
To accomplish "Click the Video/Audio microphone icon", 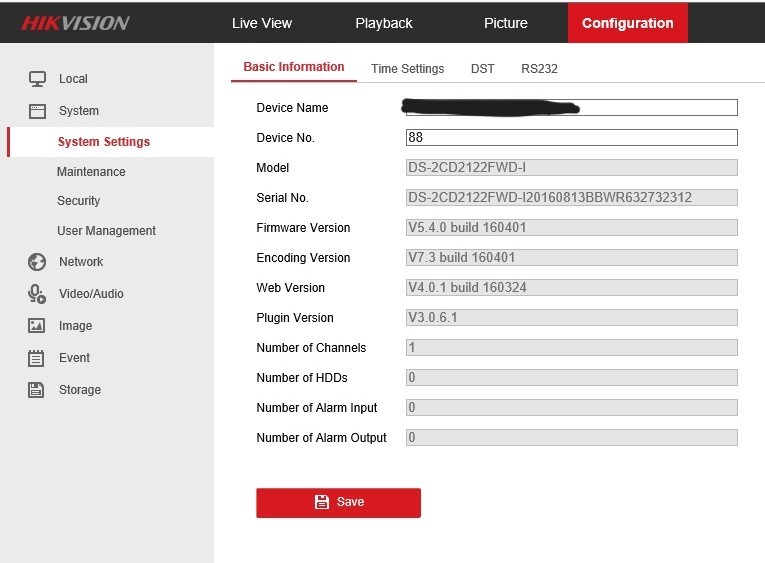I will [x=37, y=294].
